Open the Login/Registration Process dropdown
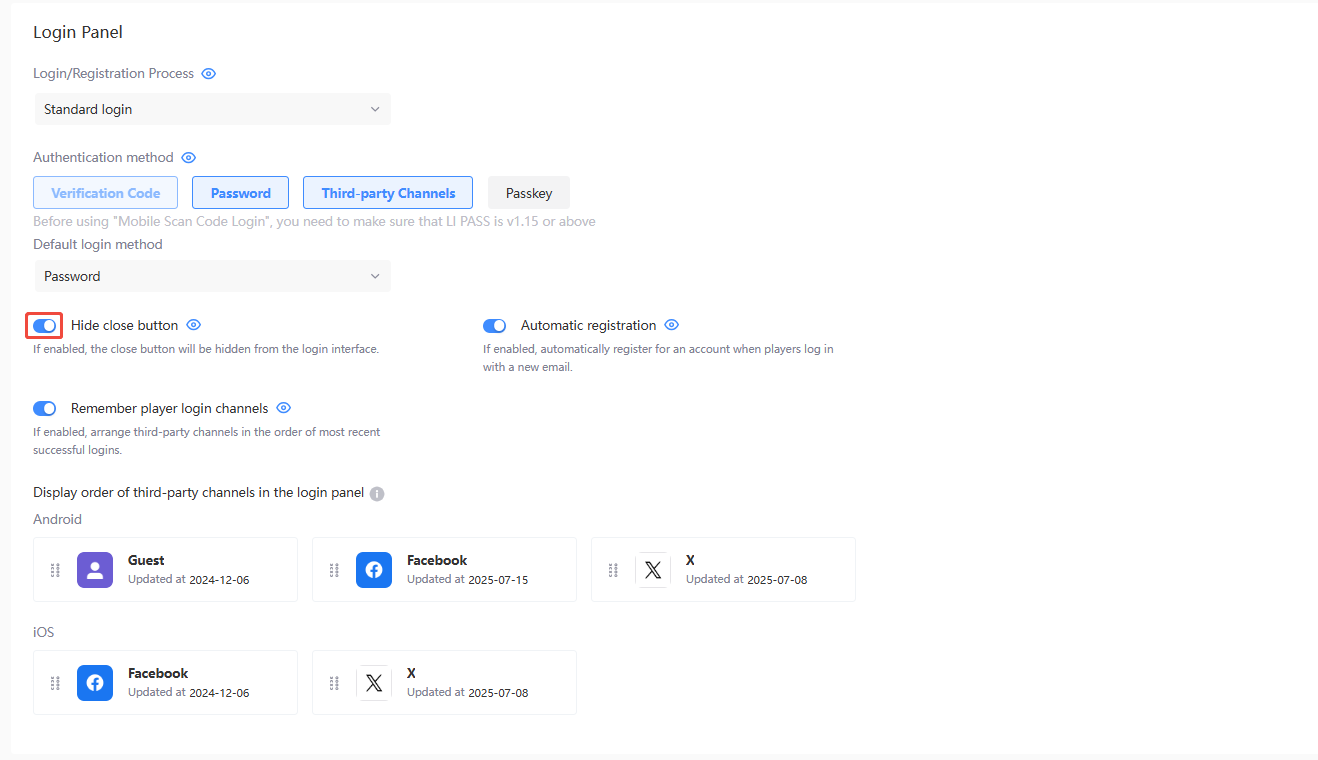 (x=212, y=108)
